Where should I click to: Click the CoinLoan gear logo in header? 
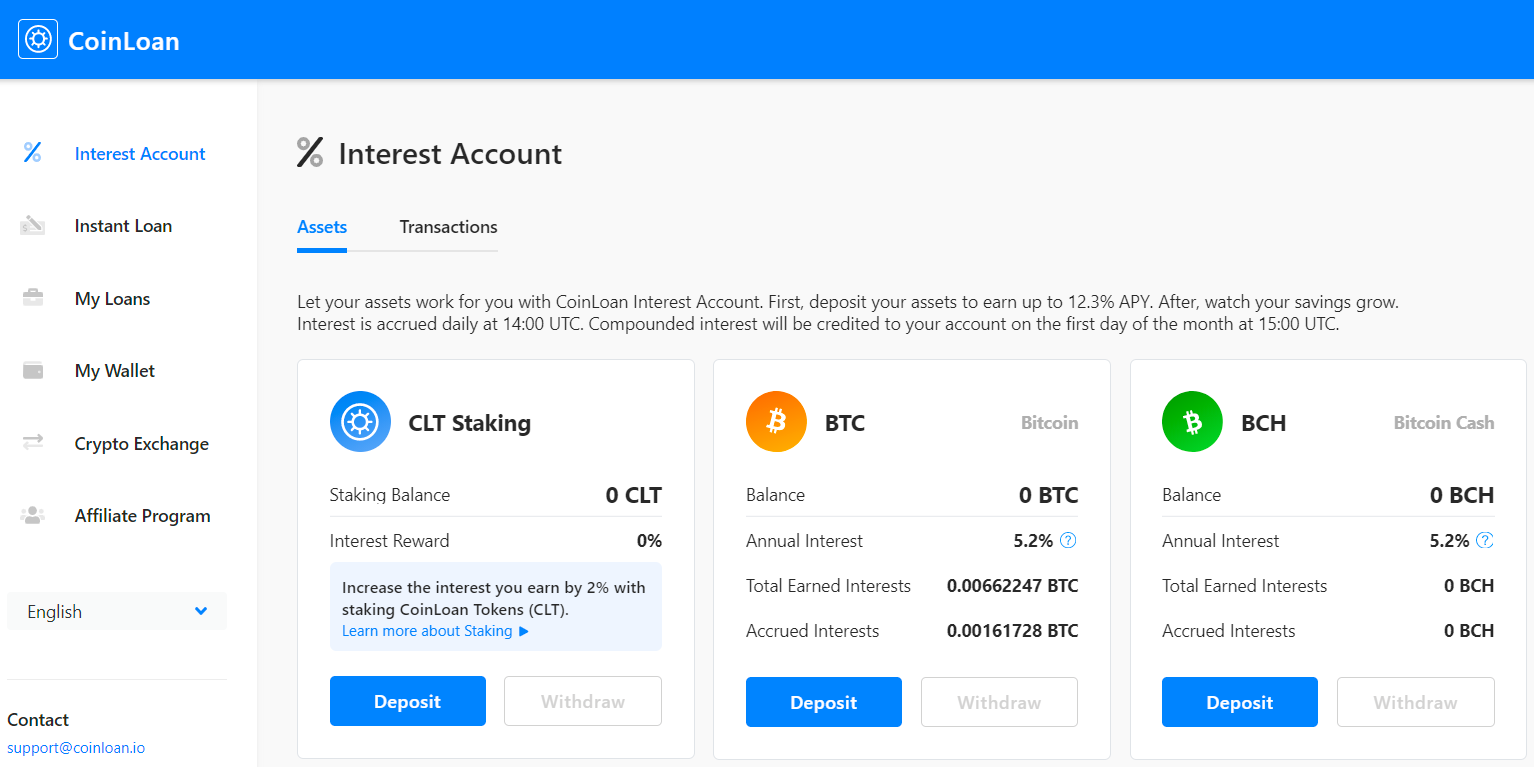point(38,39)
